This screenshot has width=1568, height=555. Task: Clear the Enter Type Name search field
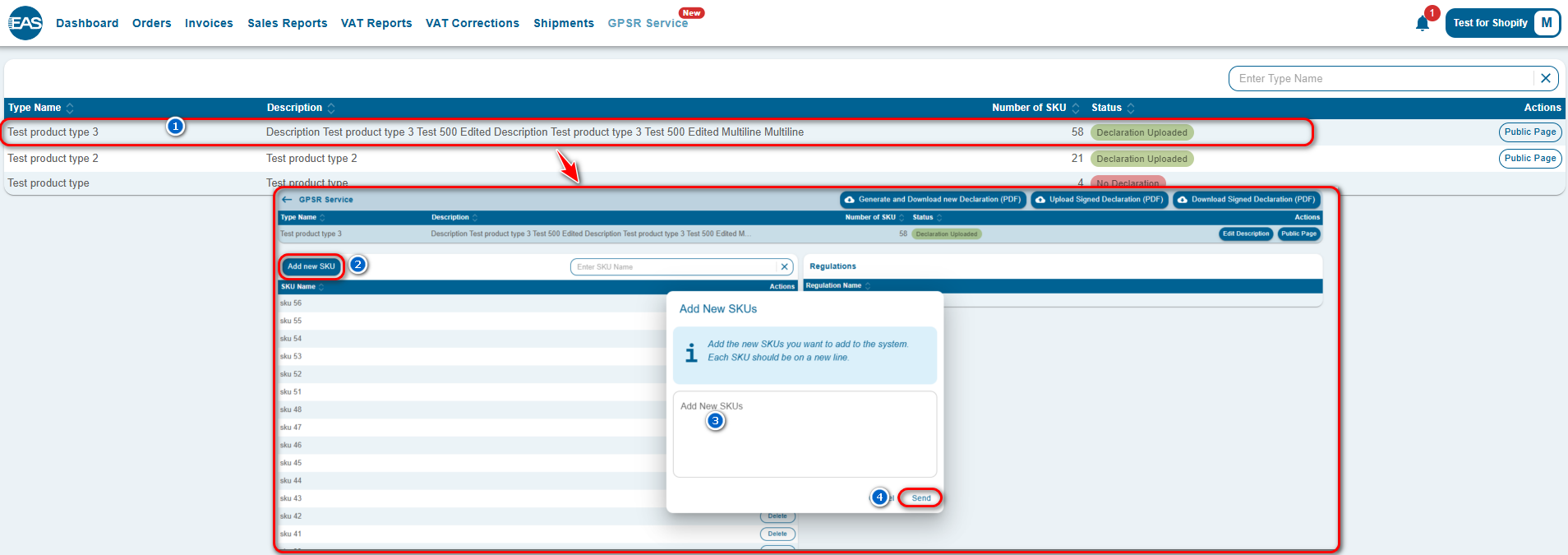coord(1545,79)
